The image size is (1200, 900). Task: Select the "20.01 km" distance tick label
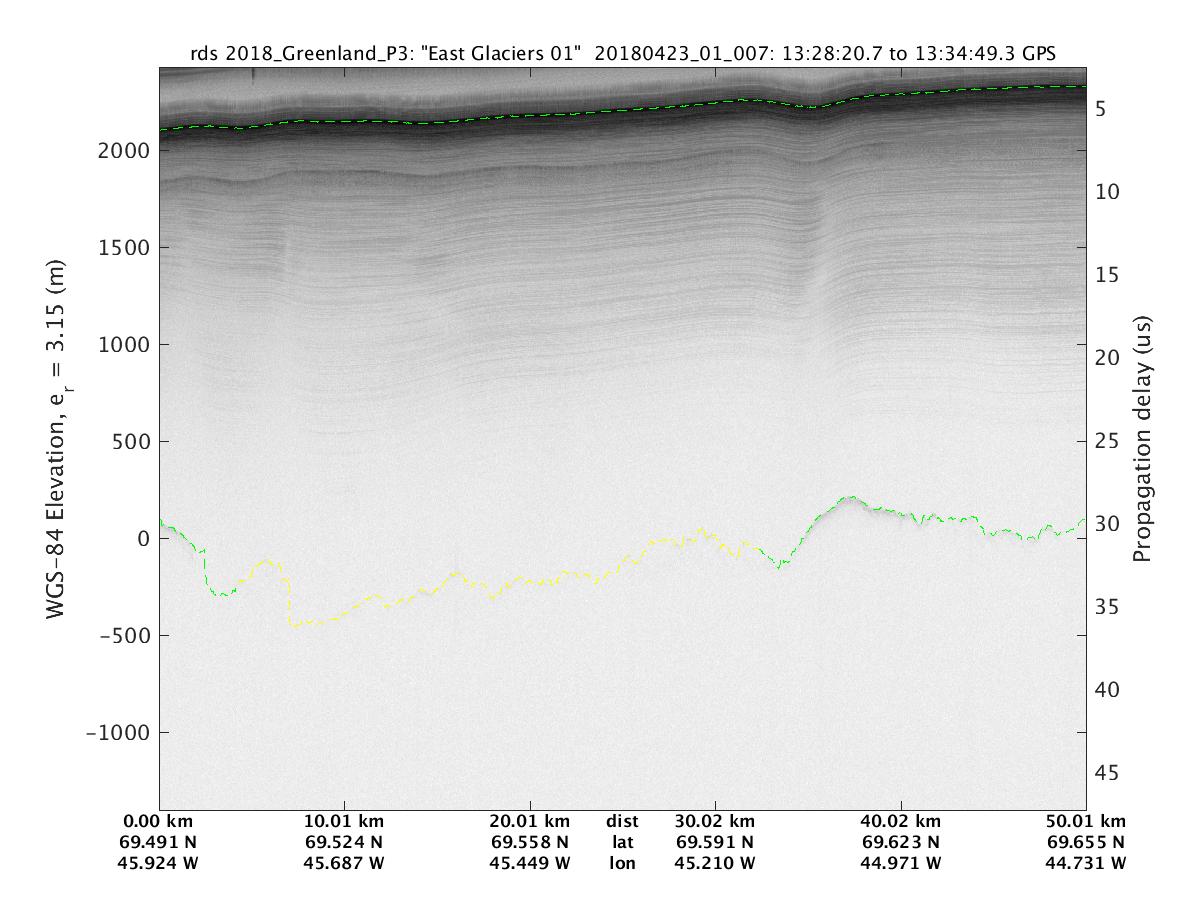tap(530, 822)
